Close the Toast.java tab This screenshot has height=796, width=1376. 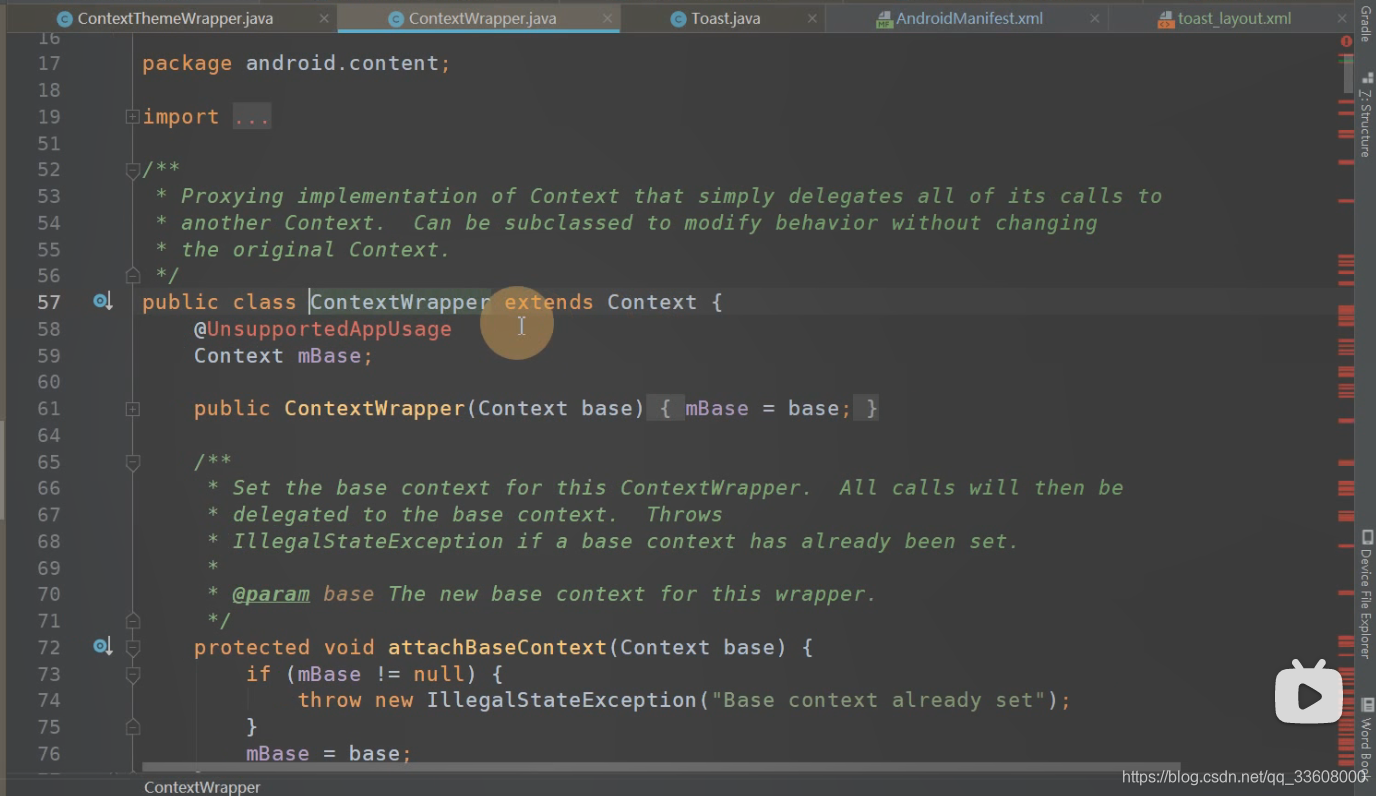point(812,18)
